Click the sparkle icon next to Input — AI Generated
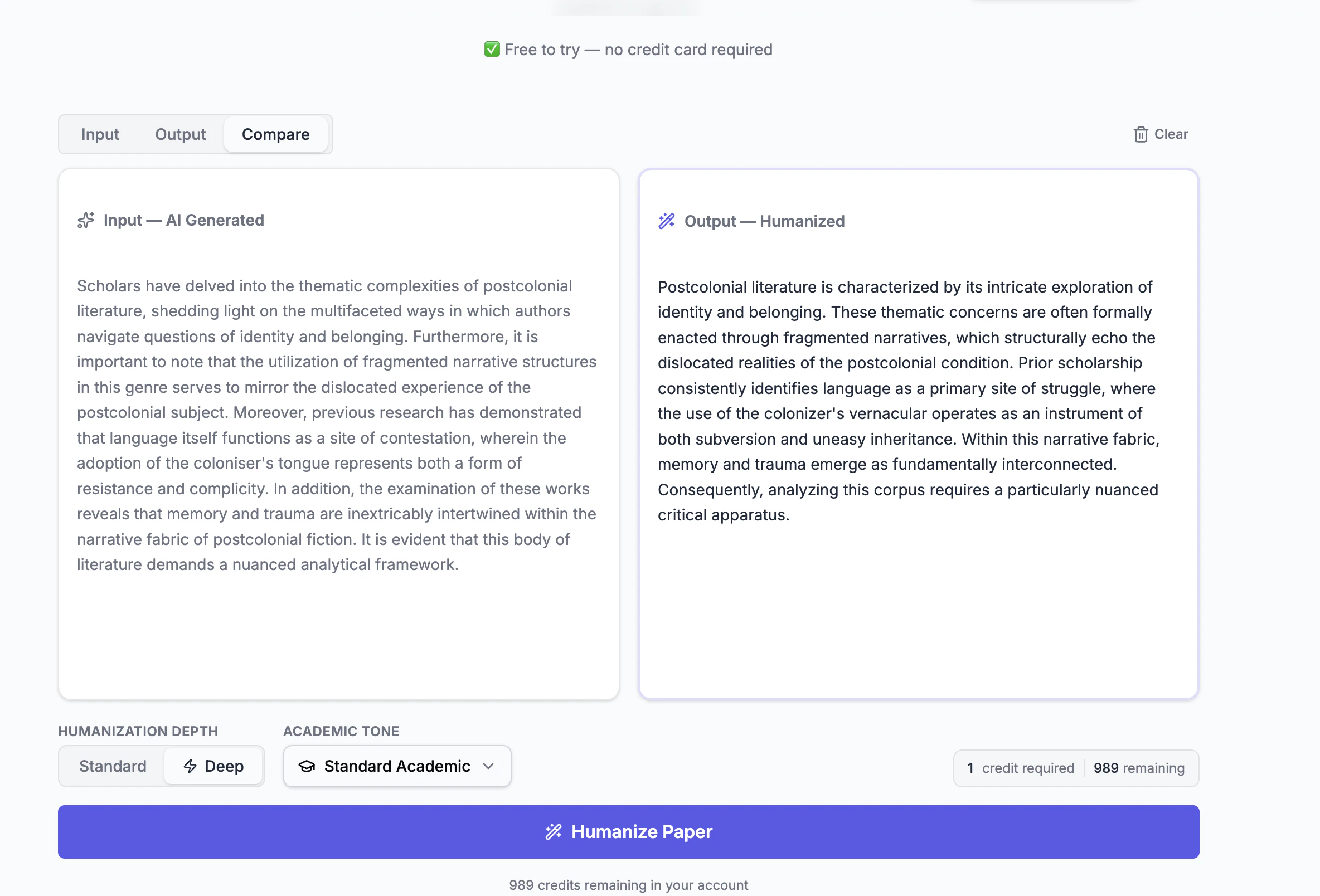 (86, 220)
